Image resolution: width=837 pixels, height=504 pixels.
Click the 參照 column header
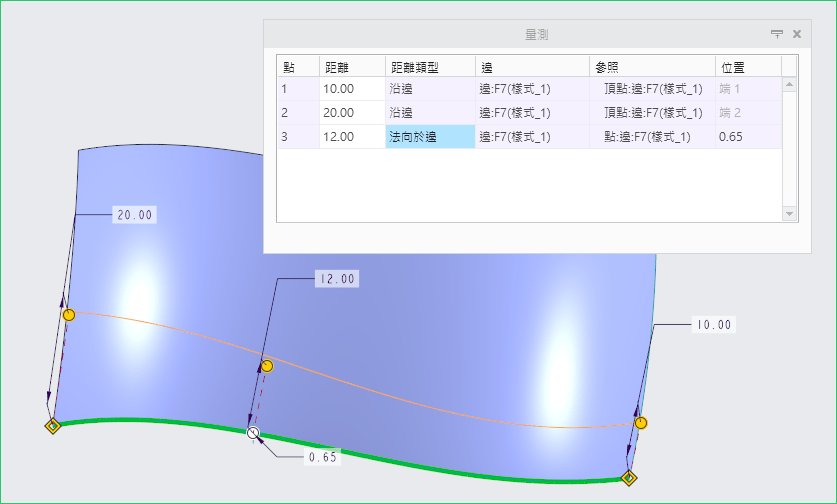650,66
